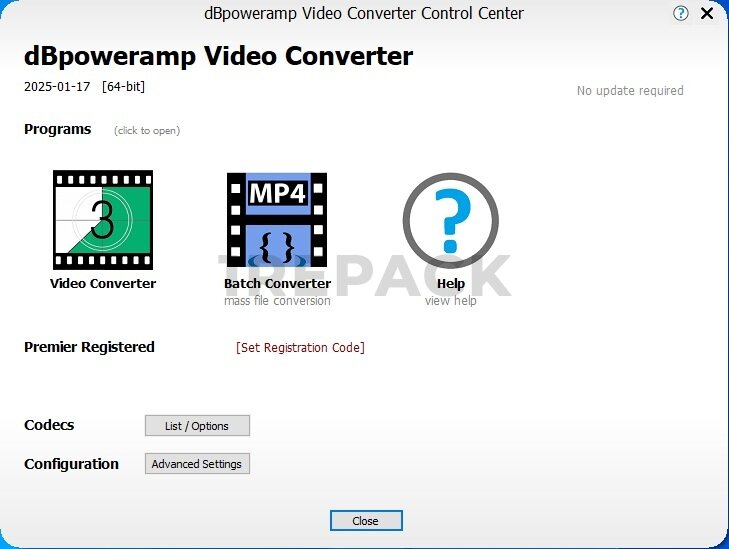Click the 'Video Converter' text label
This screenshot has height=549, width=729.
tap(103, 284)
